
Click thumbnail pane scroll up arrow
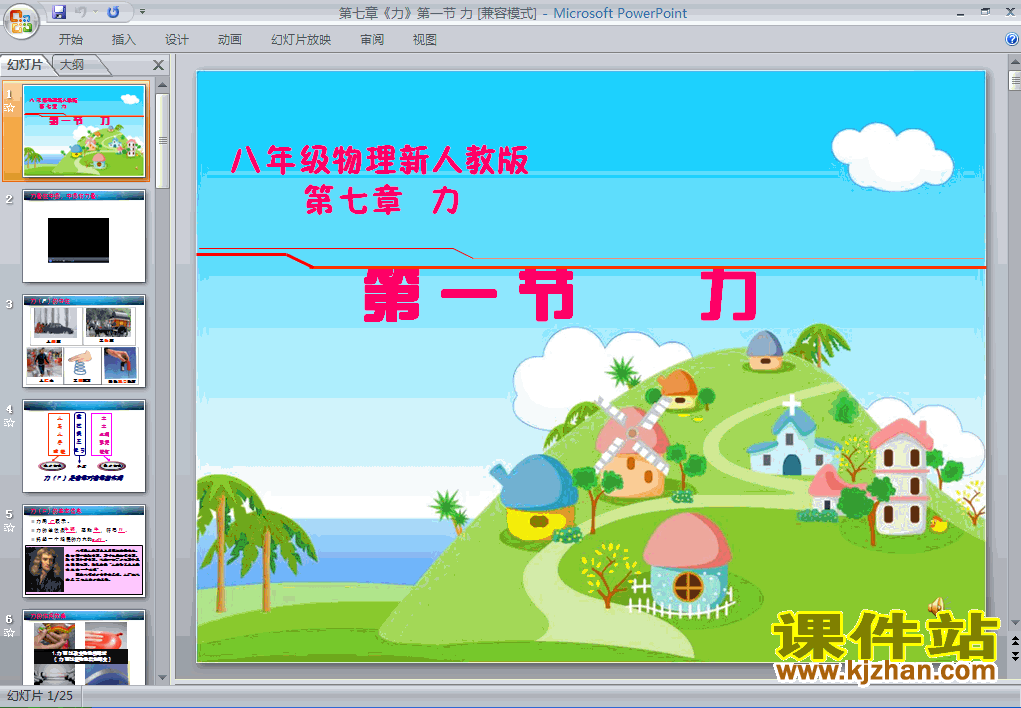coord(163,85)
